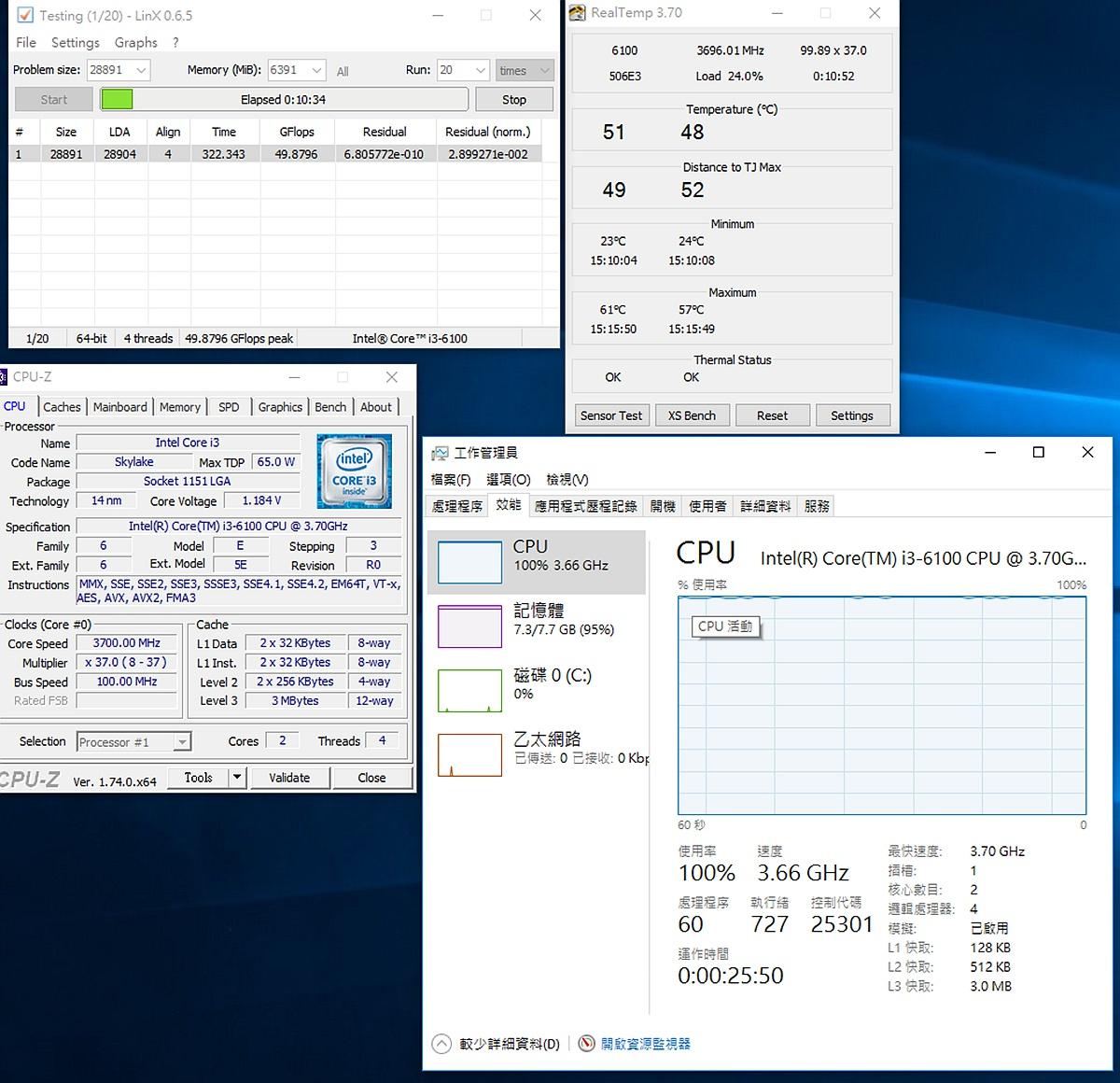Open the Bench tab in CPU-Z
Viewport: 1120px width, 1083px height.
[x=330, y=407]
